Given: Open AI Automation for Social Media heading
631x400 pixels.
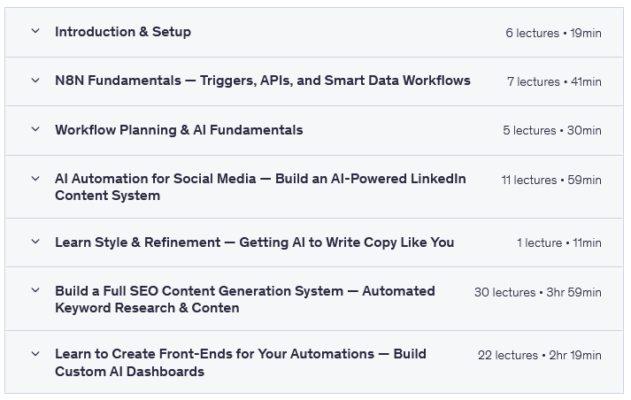Looking at the screenshot, I should [x=260, y=186].
